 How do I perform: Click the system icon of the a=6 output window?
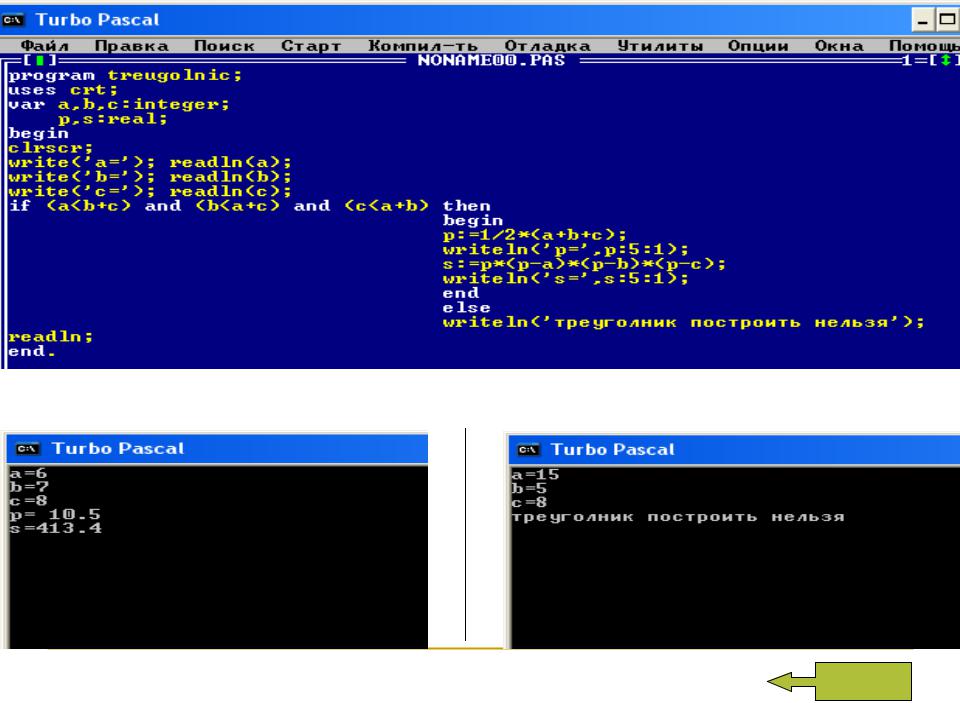pos(28,449)
